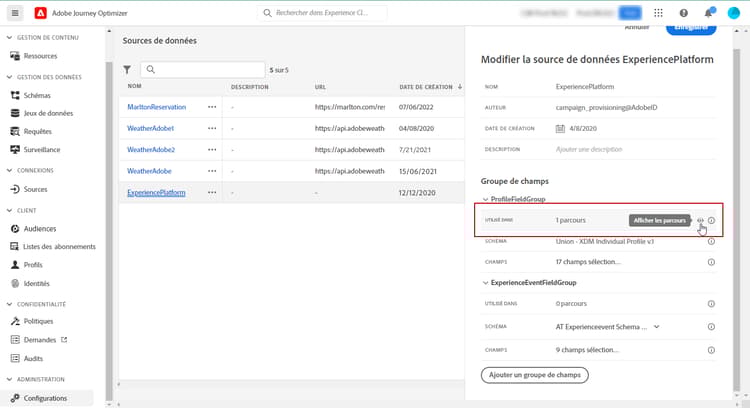Click the Profils sidebar icon
Screen dimensions: 750x408
(15, 265)
